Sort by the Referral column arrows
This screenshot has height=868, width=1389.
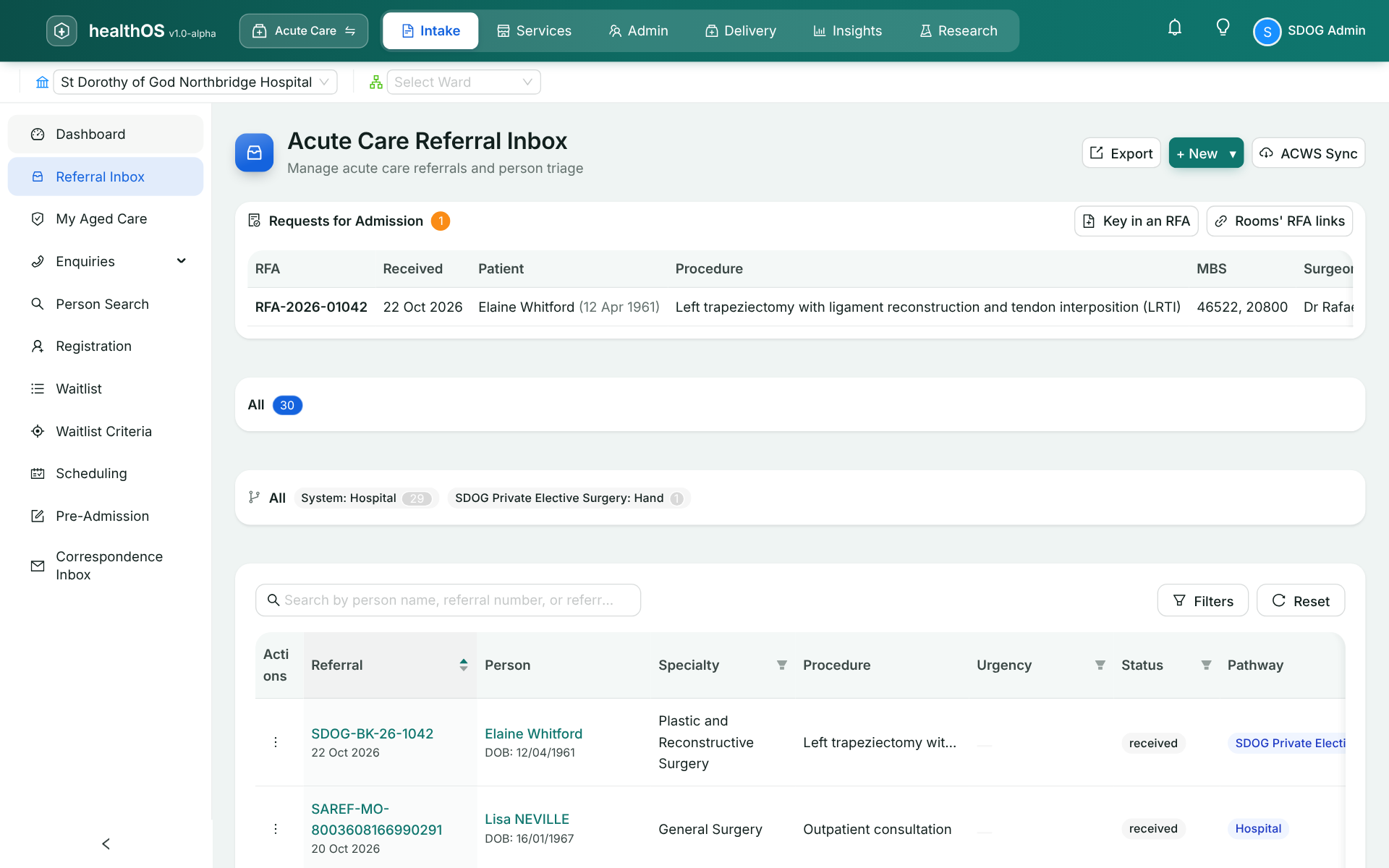coord(464,665)
